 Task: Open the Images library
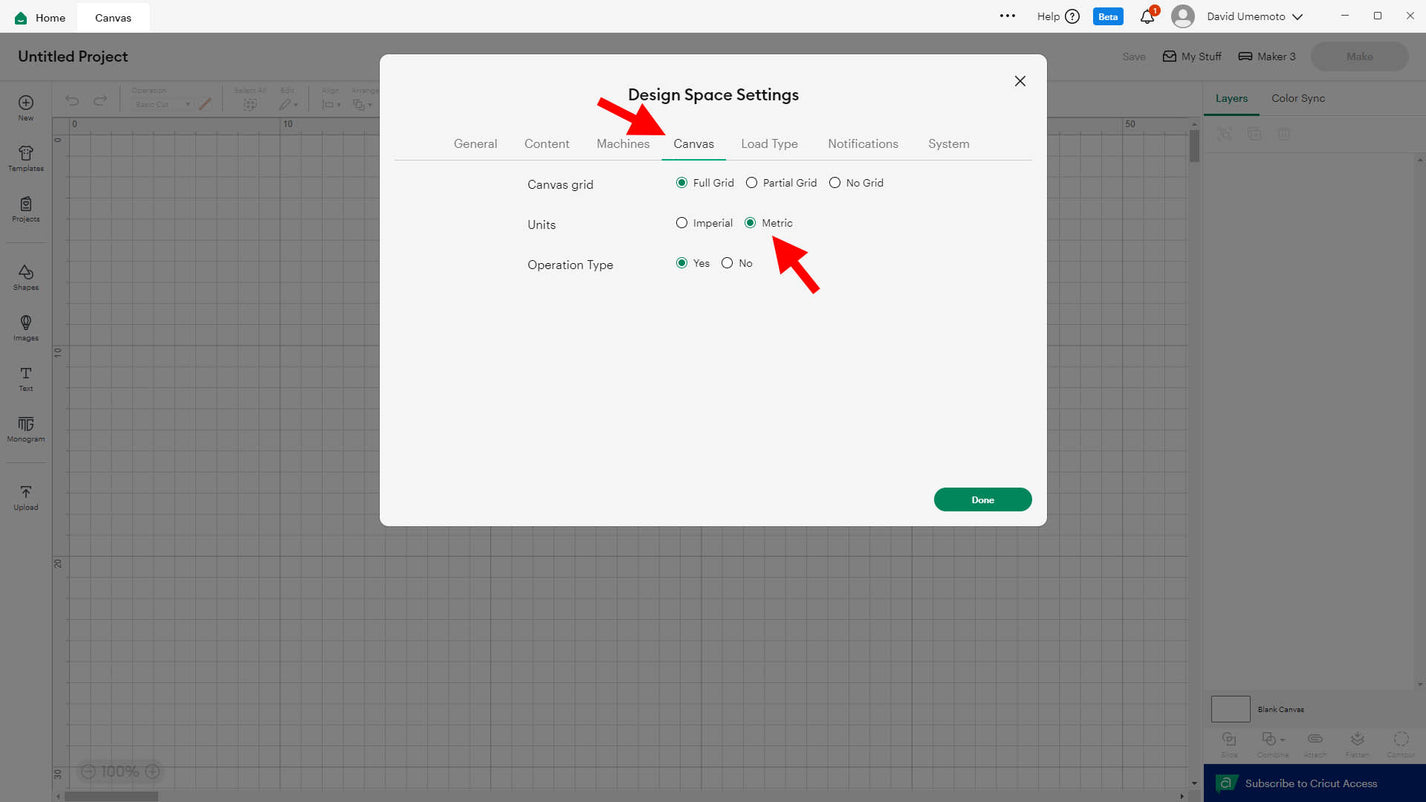tap(25, 327)
